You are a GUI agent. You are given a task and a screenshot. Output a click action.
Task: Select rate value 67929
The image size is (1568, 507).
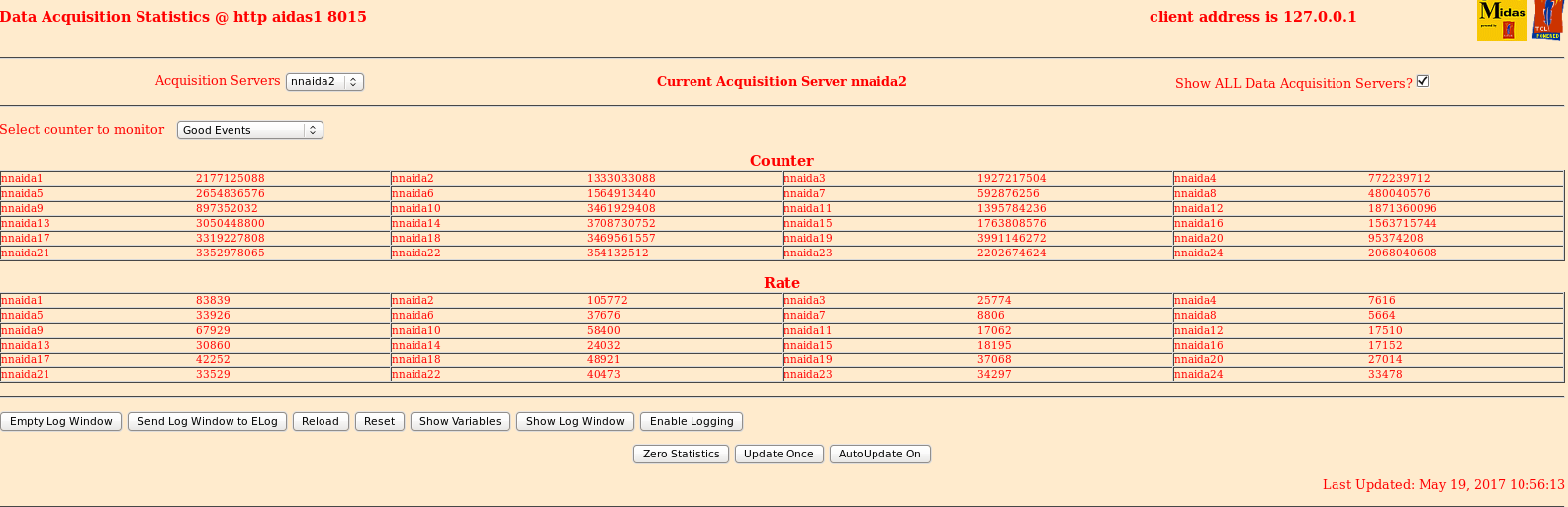click(x=213, y=331)
